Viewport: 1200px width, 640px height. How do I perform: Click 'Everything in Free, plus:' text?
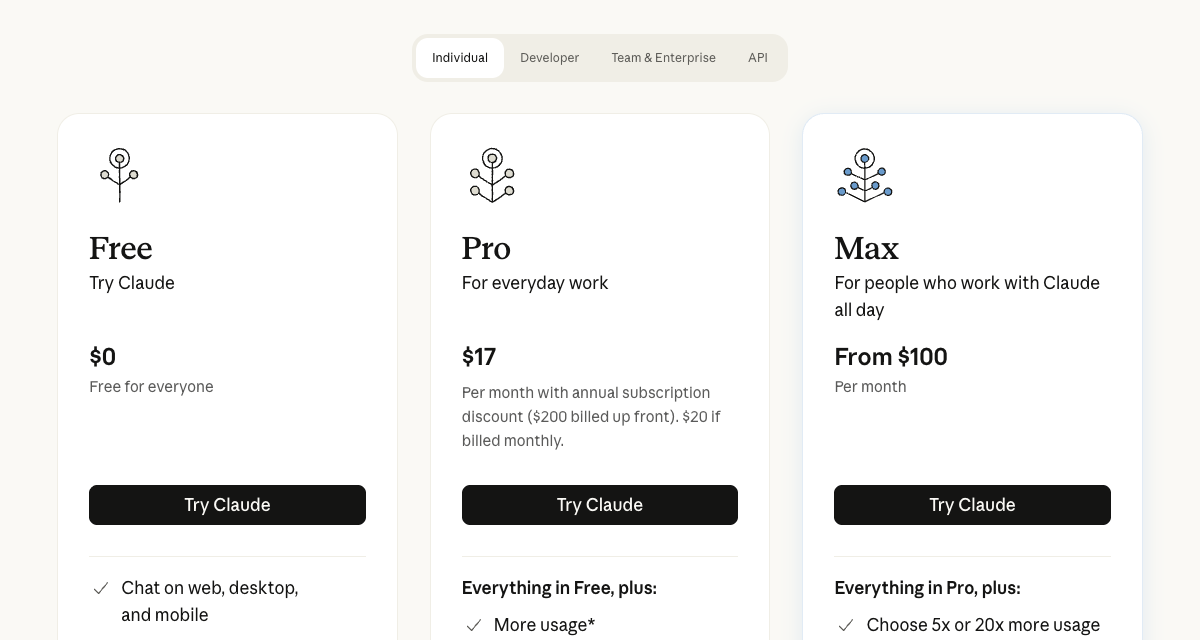(559, 588)
